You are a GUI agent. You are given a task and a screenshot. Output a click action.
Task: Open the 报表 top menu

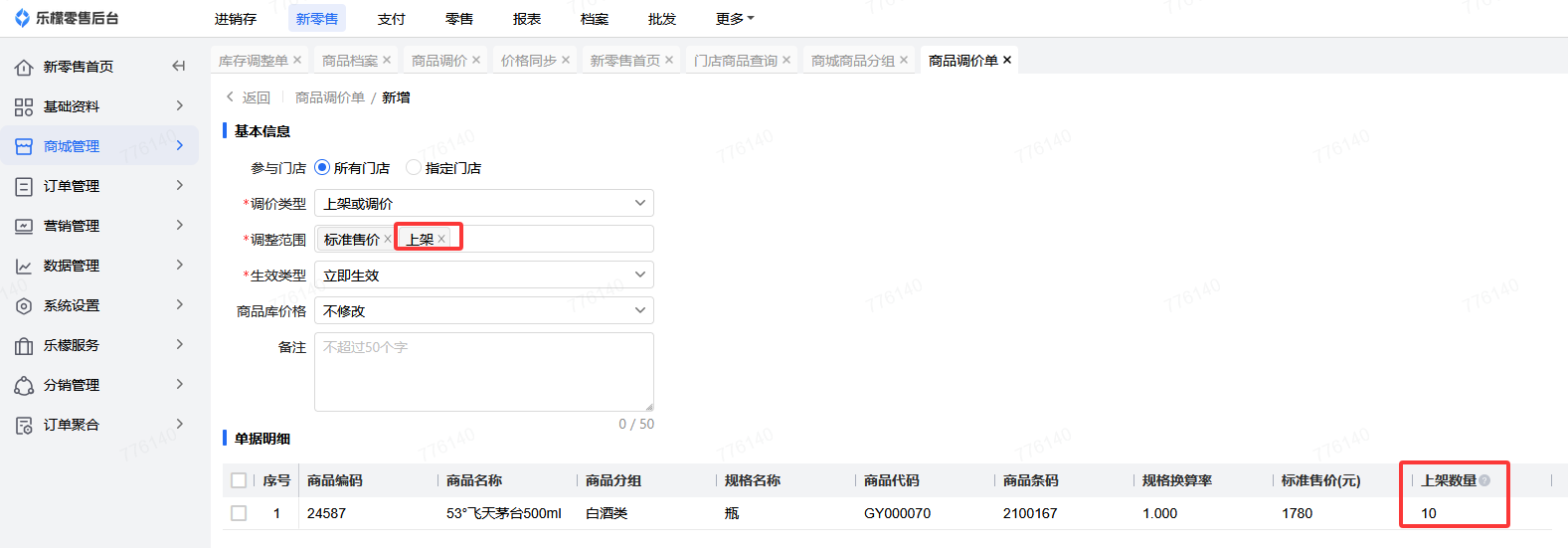(527, 19)
